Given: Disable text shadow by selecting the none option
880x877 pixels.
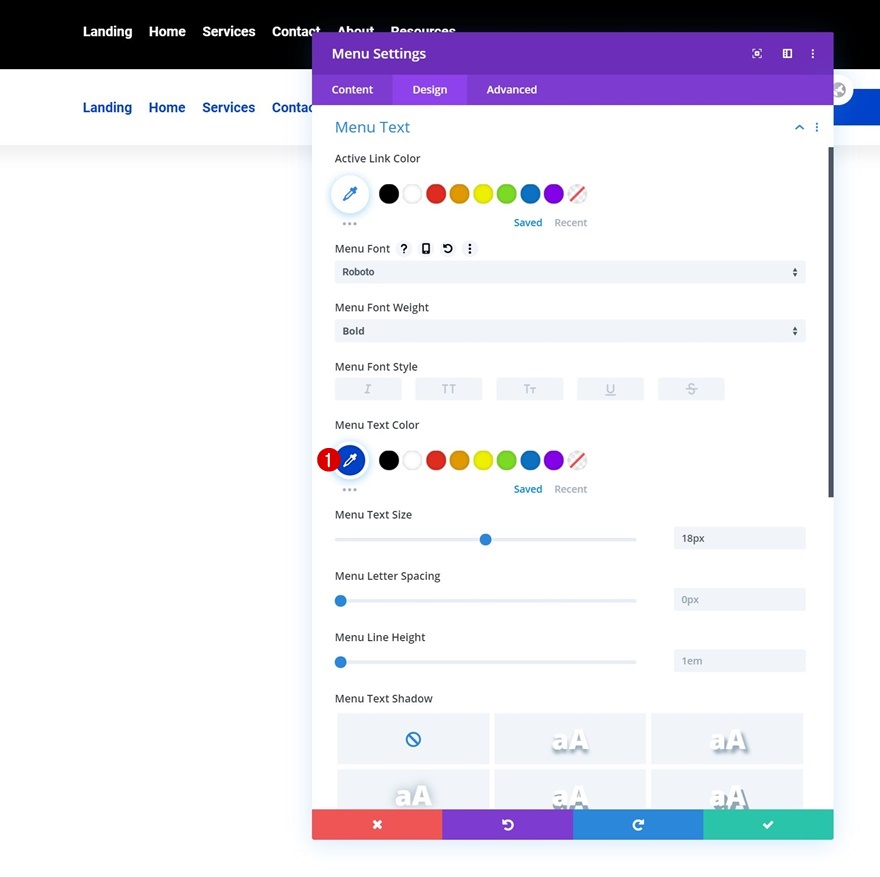Looking at the screenshot, I should pyautogui.click(x=412, y=739).
